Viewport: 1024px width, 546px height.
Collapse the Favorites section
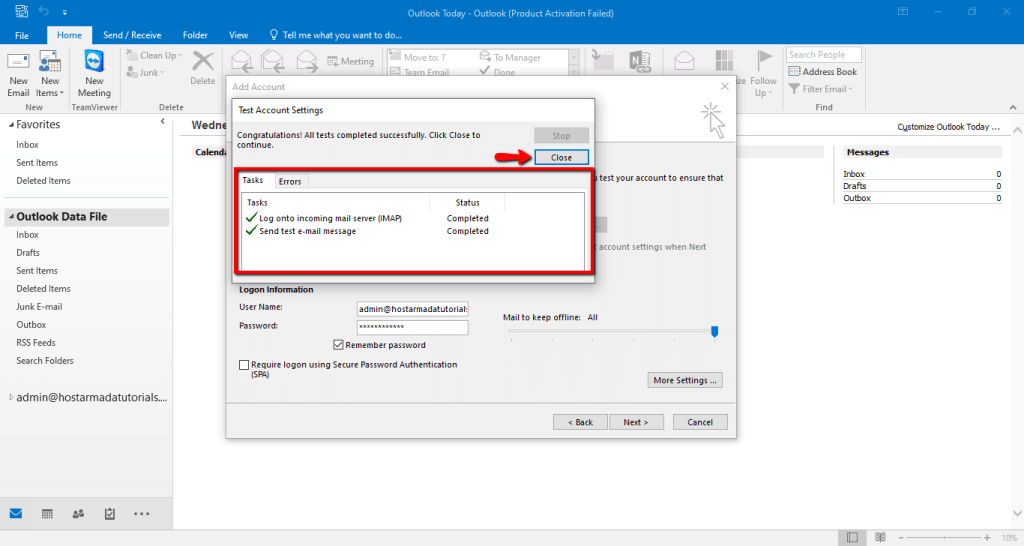pos(11,124)
